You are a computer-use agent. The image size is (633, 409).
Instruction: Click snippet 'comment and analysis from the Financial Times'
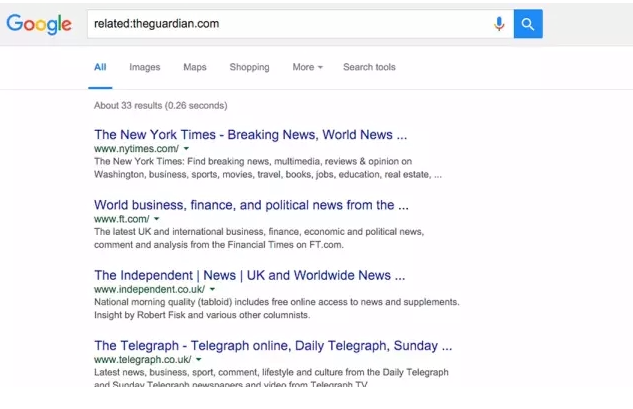pos(259,238)
